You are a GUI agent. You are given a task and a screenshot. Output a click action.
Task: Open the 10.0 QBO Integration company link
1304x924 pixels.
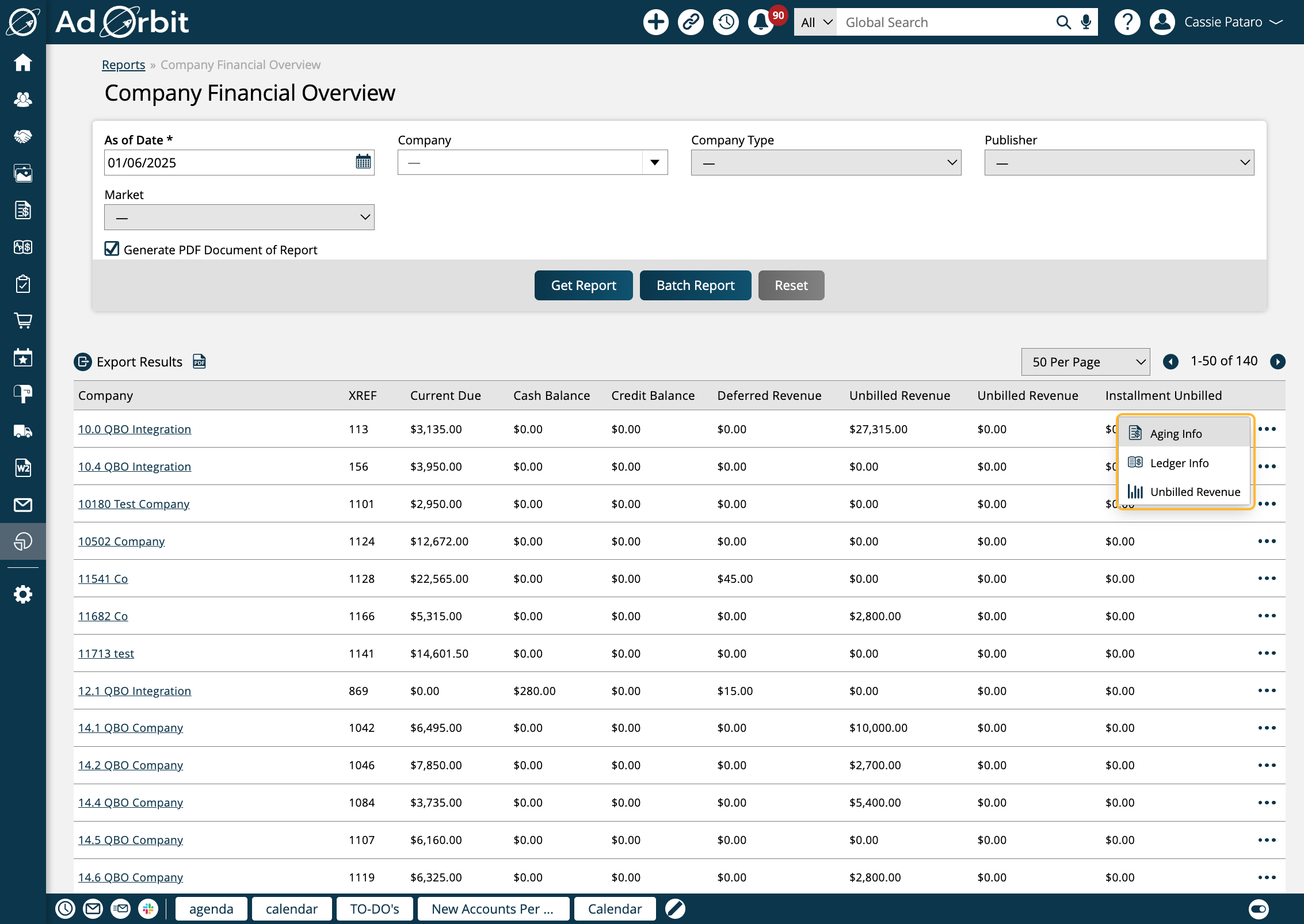(x=134, y=429)
